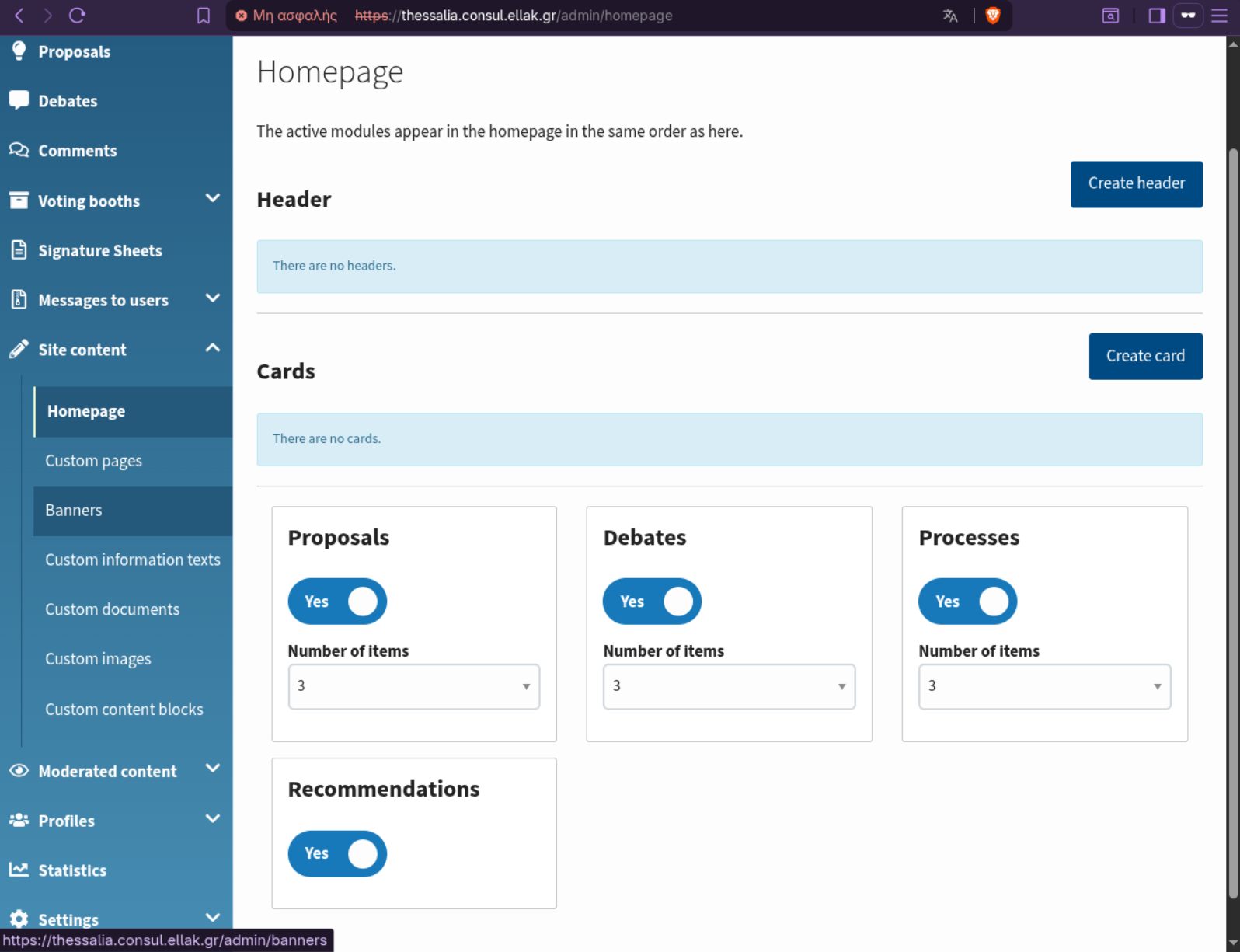The height and width of the screenshot is (952, 1240).
Task: Expand the Settings chevron
Action: coord(212,918)
